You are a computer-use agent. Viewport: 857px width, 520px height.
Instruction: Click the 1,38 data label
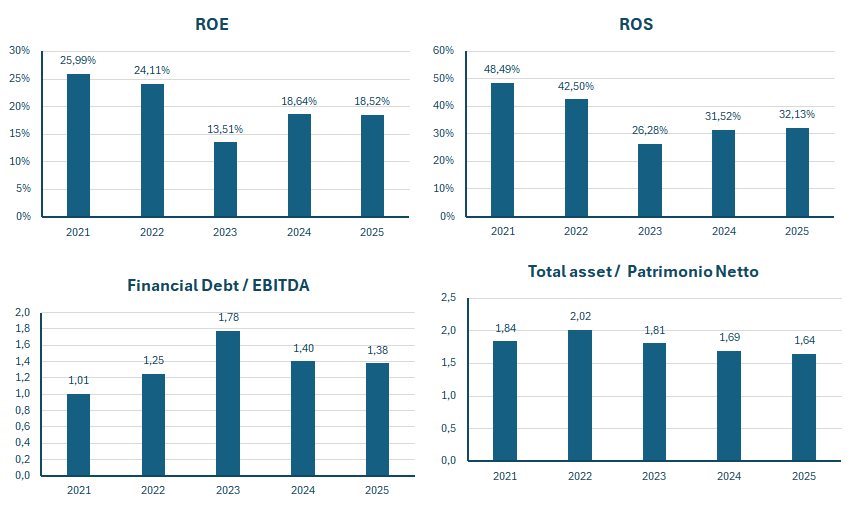[x=378, y=350]
